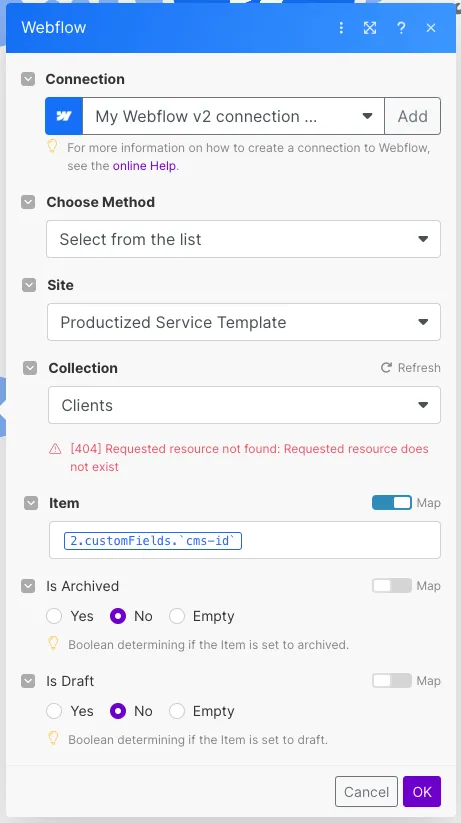Open the help question mark icon
Viewport: 461px width, 823px height.
click(401, 28)
